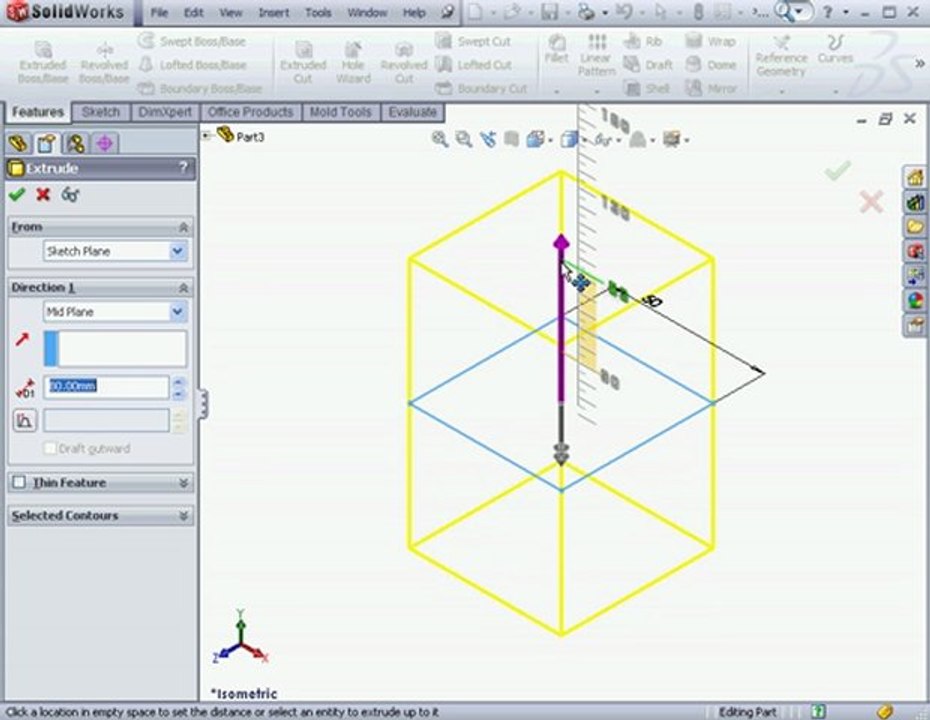The height and width of the screenshot is (720, 930).
Task: Click Zoom to Area icon in viewport
Action: pos(463,139)
